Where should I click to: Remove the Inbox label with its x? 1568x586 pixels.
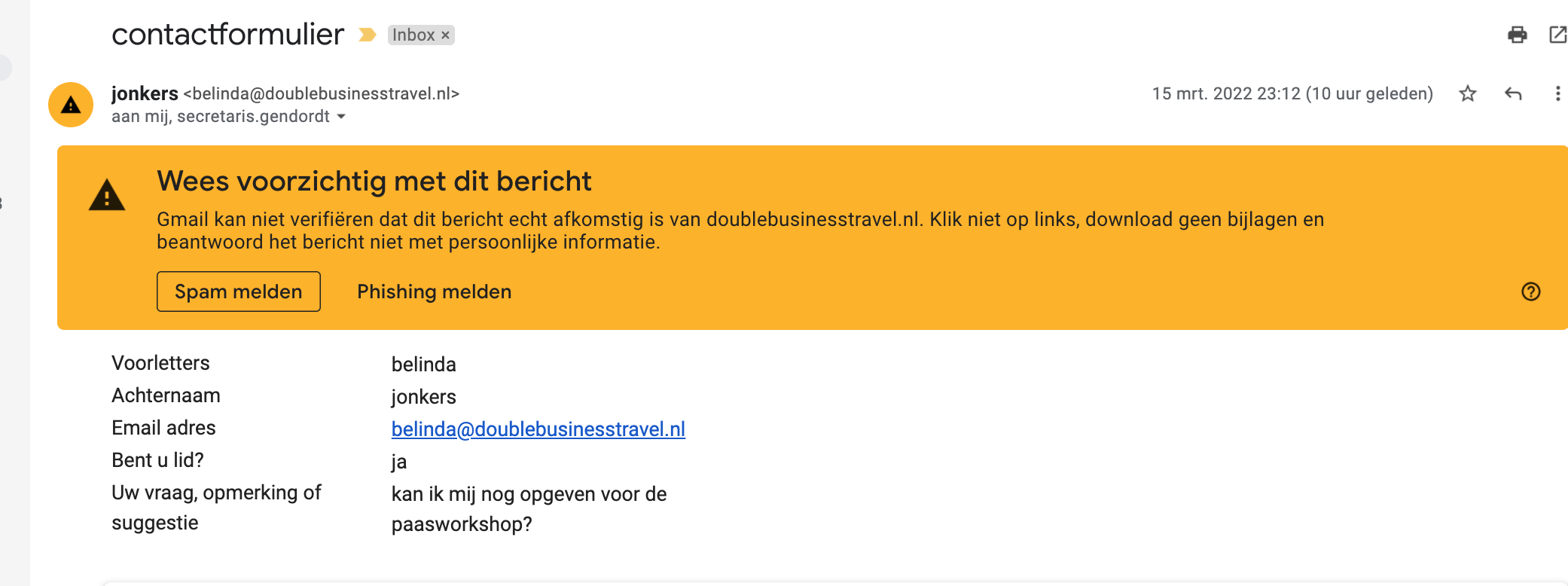pyautogui.click(x=445, y=35)
